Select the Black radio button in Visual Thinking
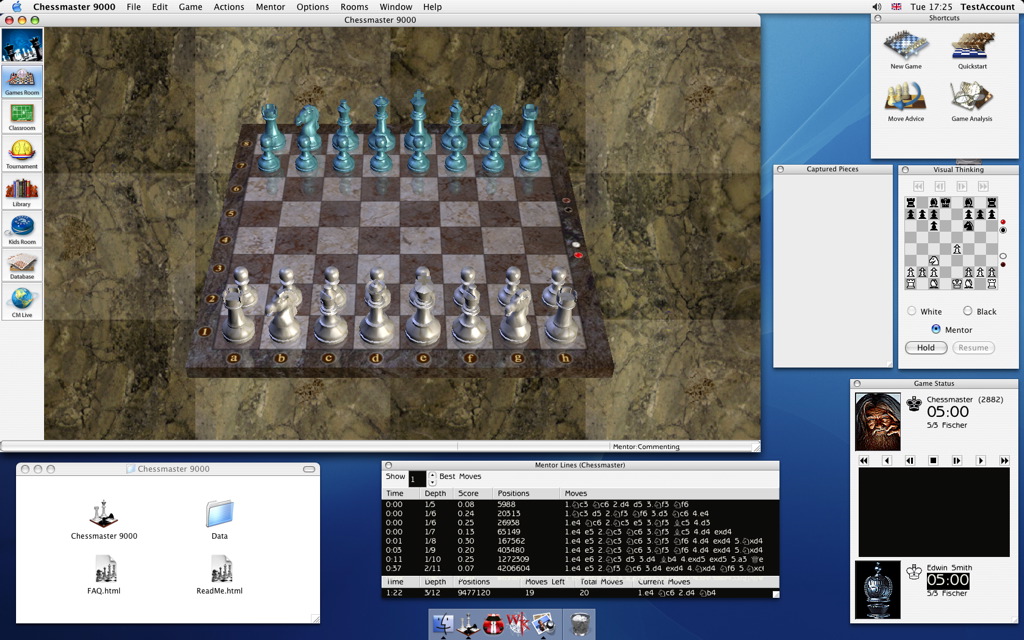Viewport: 1024px width, 640px height. [967, 311]
